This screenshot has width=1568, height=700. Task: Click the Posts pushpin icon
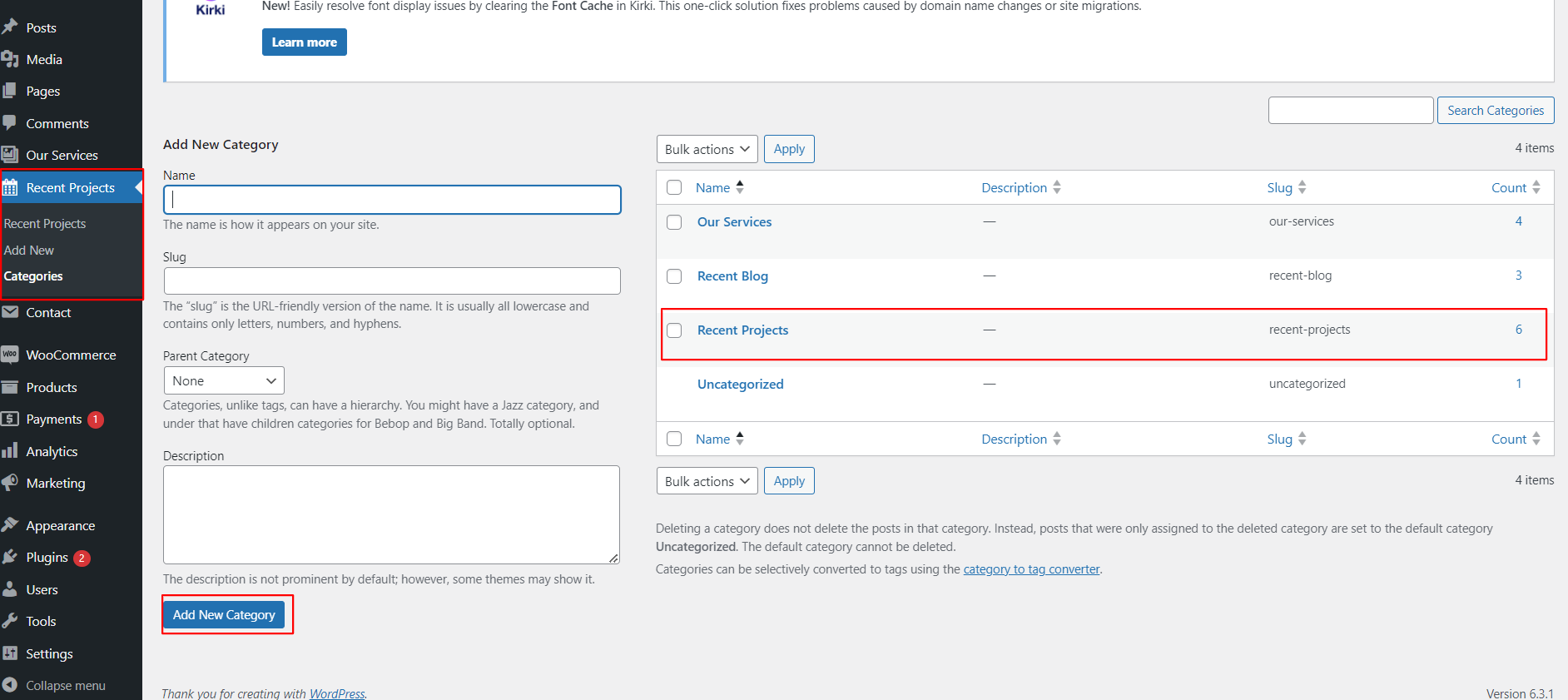pos(10,27)
